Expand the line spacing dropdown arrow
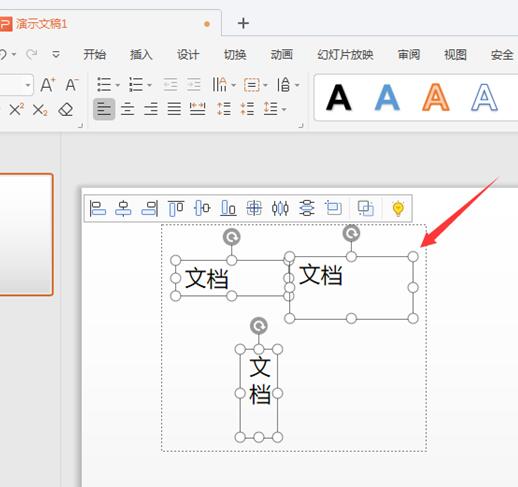Screen dimensions: 518x487 coord(284,109)
